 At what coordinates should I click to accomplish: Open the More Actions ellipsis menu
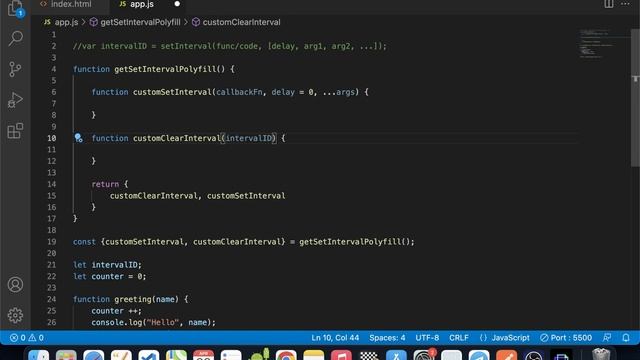pyautogui.click(x=625, y=4)
